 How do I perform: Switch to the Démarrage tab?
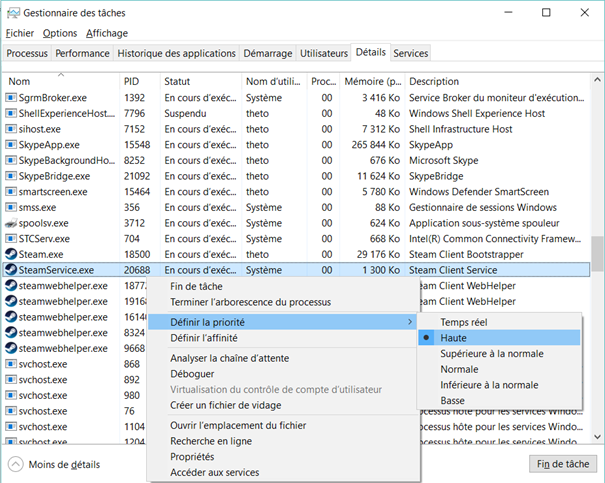pyautogui.click(x=268, y=53)
